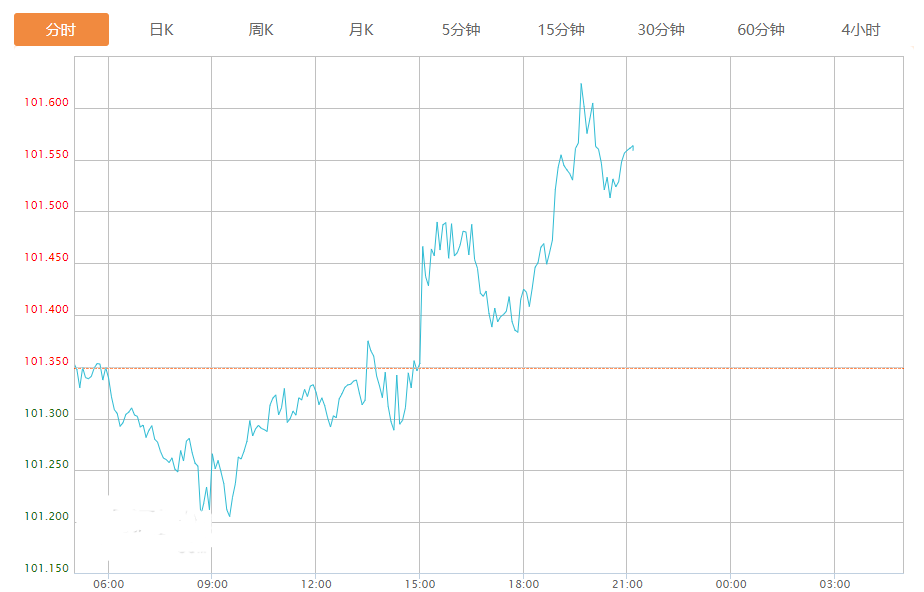
Task: Select the 分时 tab
Action: click(x=61, y=30)
